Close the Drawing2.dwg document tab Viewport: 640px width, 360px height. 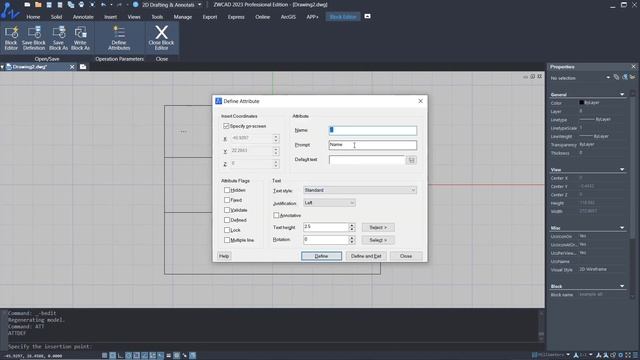(72, 67)
